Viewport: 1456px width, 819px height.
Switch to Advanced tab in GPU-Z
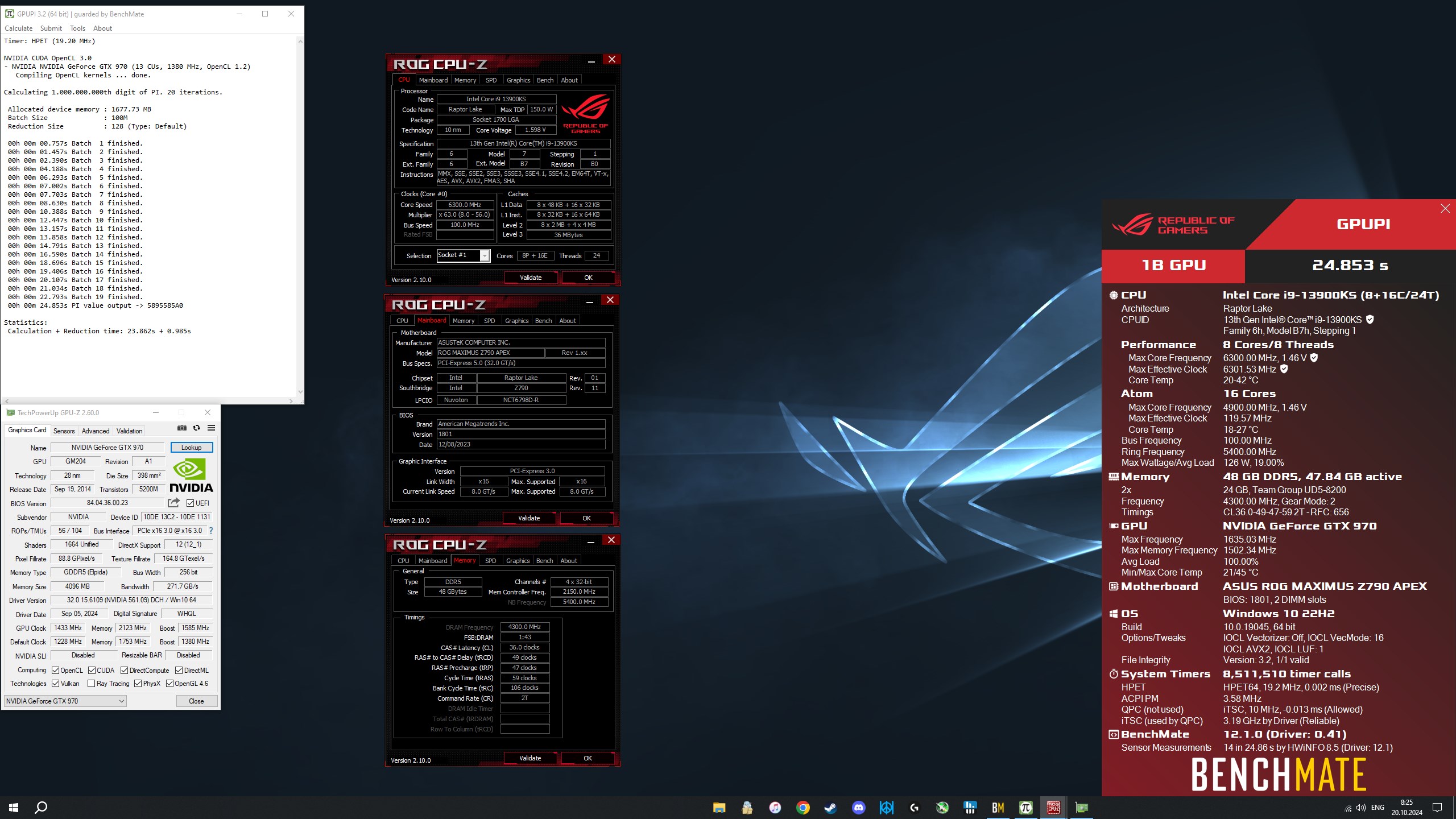click(96, 431)
